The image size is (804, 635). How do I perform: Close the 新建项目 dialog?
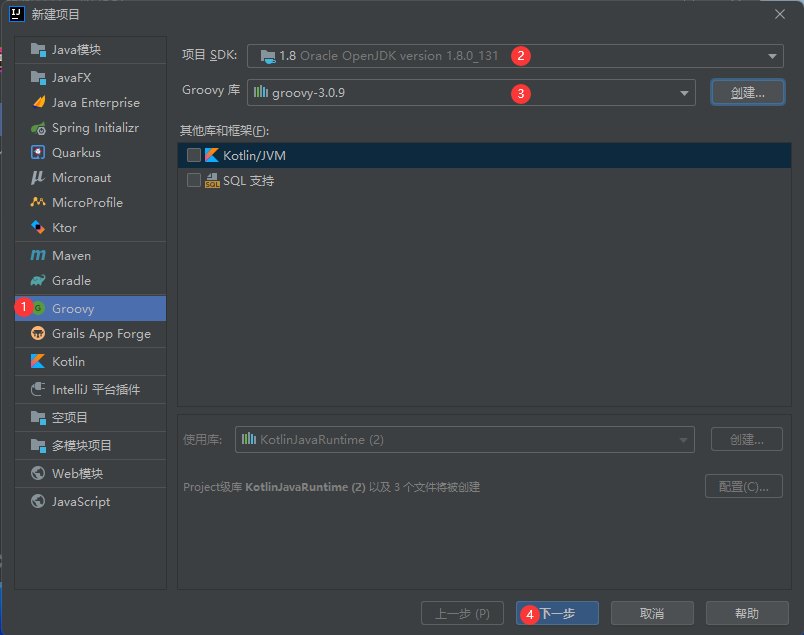(779, 14)
